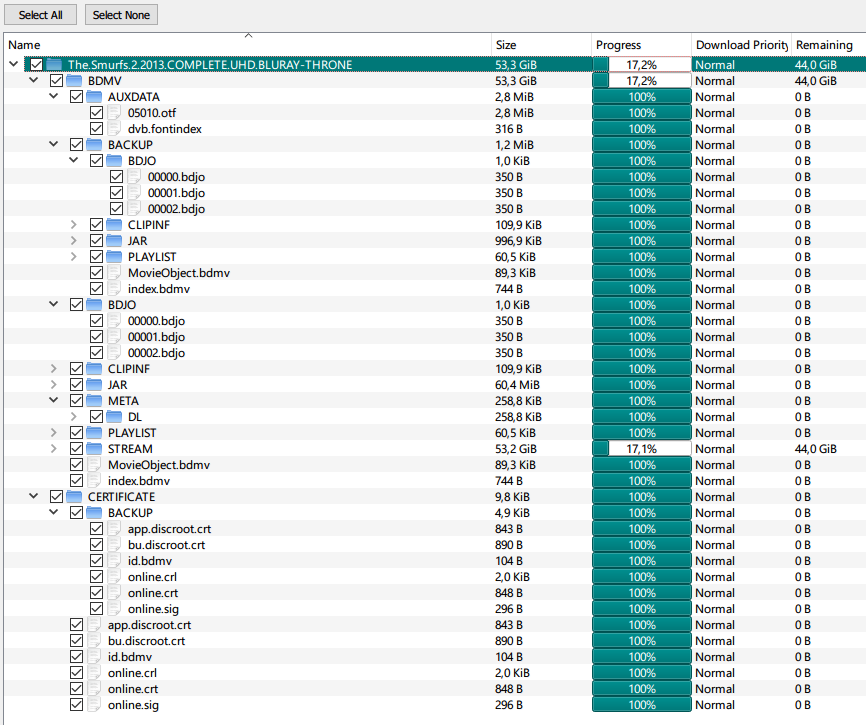Viewport: 866px width, 725px height.
Task: Collapse the root torrent folder
Action: pos(14,64)
